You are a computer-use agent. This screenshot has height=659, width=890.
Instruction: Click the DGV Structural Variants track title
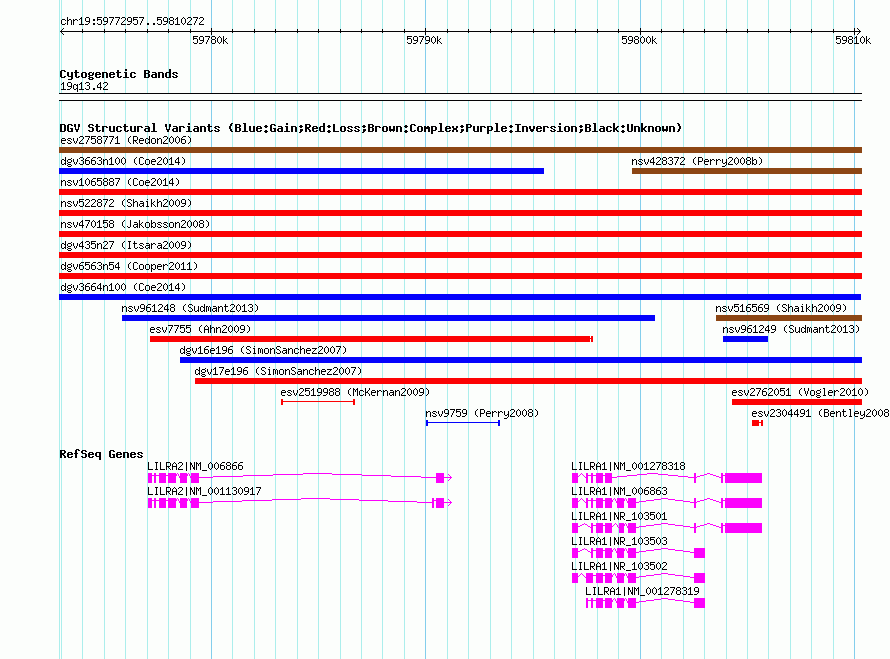(x=370, y=128)
